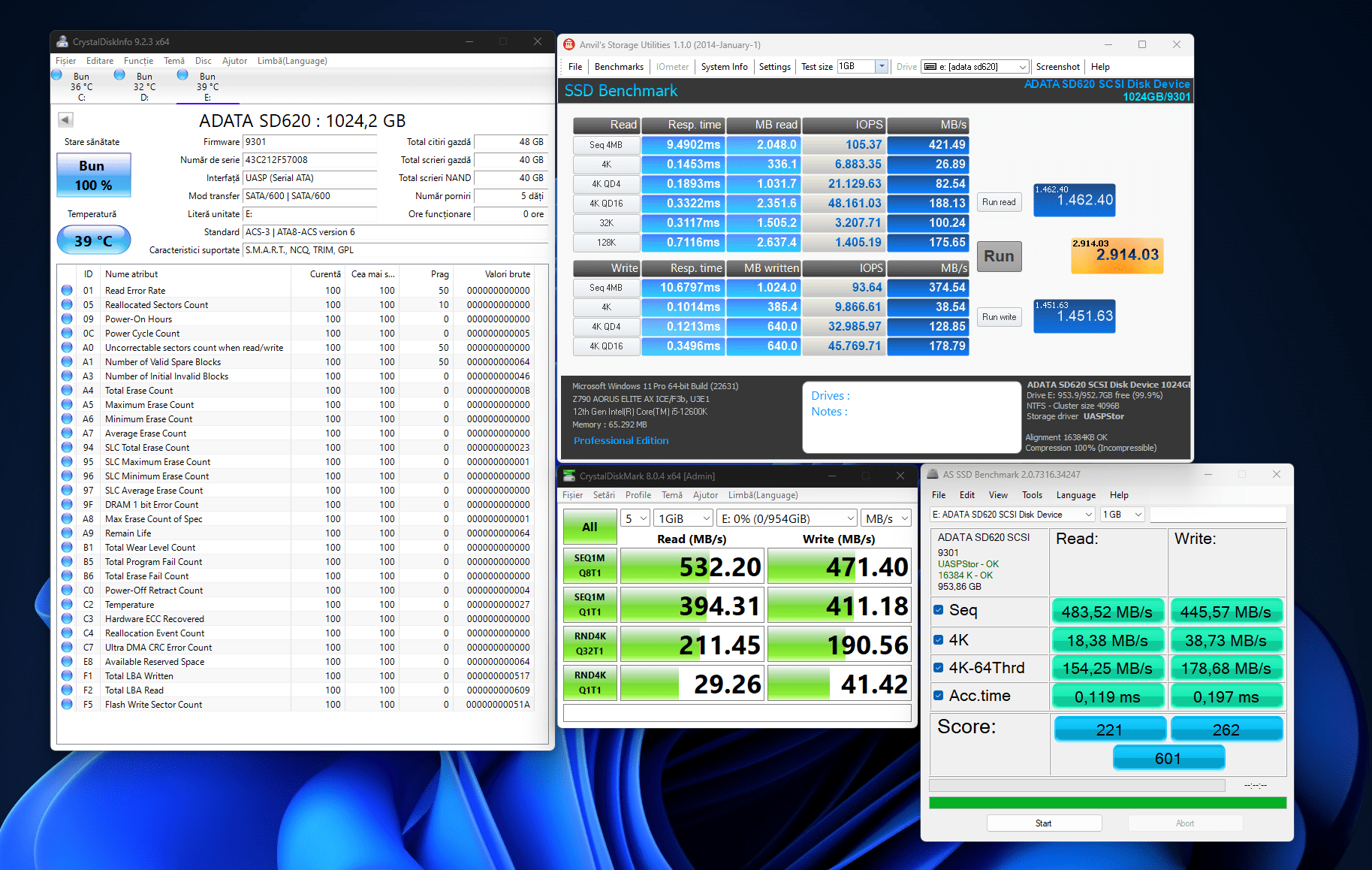This screenshot has height=870, width=1372.
Task: Open the Anvil test size dropdown
Action: pyautogui.click(x=882, y=67)
